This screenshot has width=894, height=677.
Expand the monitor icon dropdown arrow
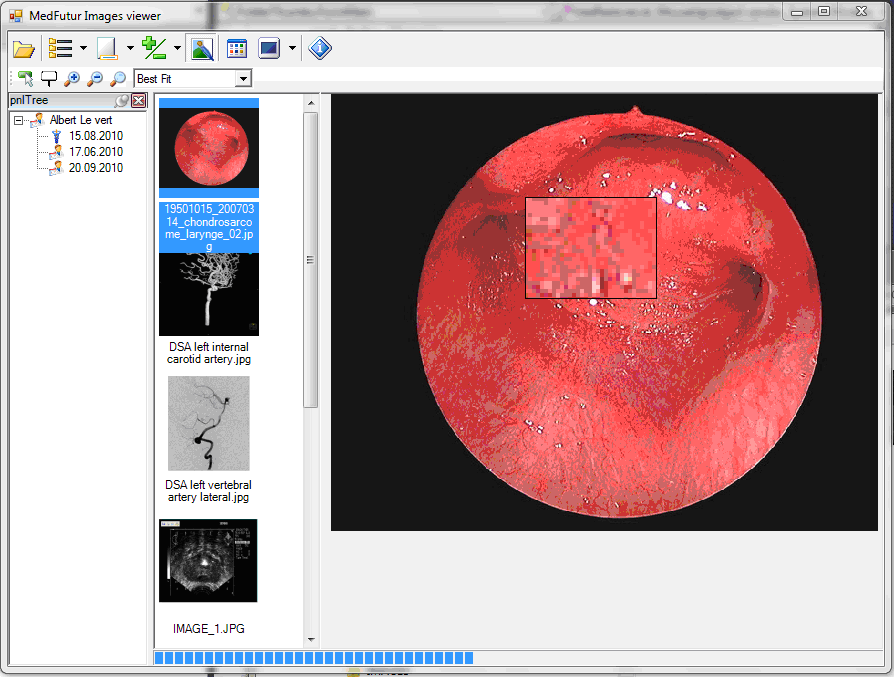292,48
